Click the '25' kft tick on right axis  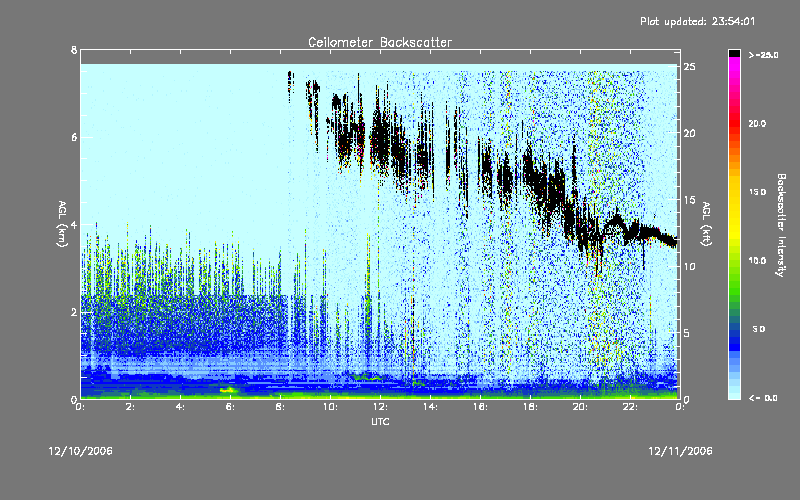(689, 67)
